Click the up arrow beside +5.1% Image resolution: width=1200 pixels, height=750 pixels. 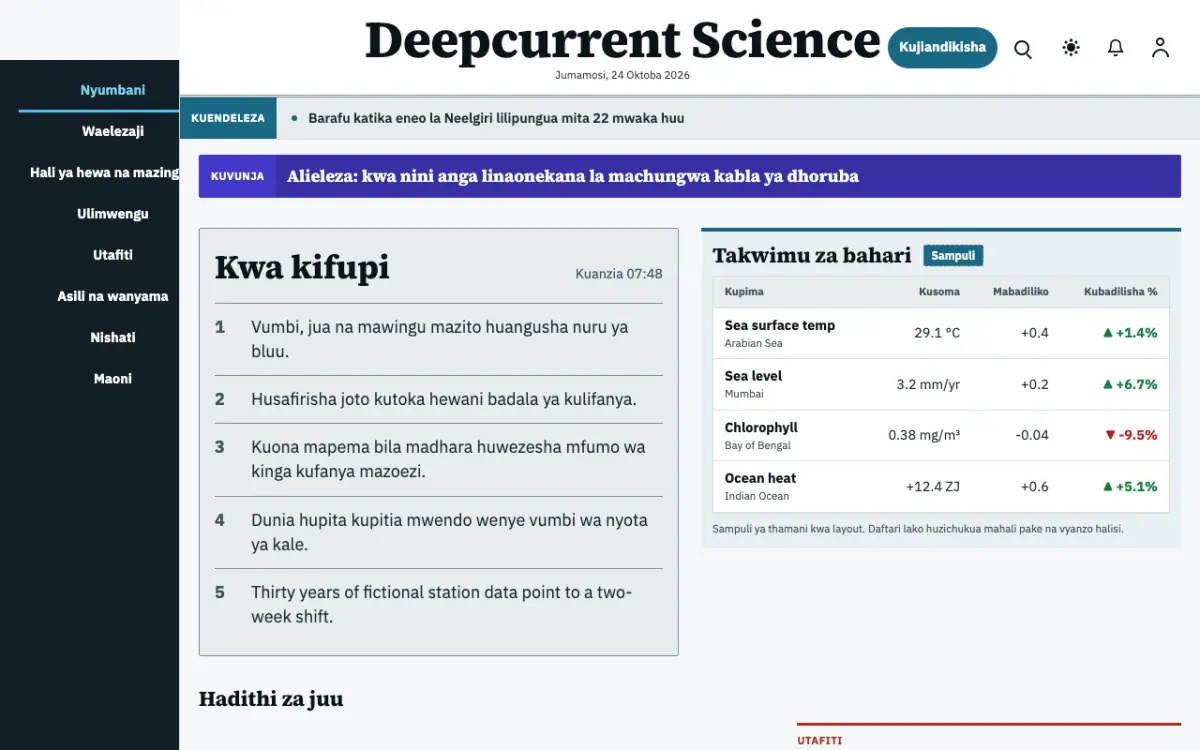coord(1108,487)
